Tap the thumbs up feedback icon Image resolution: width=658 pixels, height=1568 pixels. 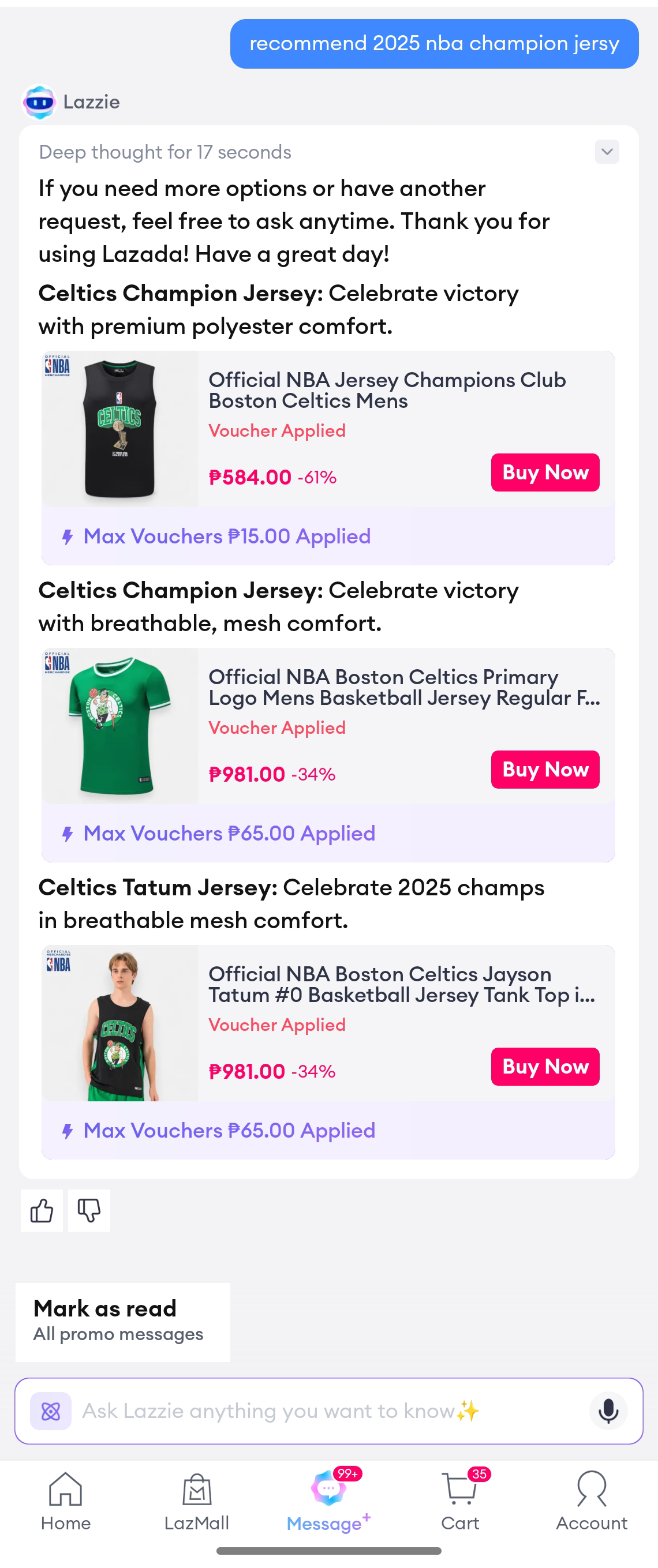click(42, 1210)
